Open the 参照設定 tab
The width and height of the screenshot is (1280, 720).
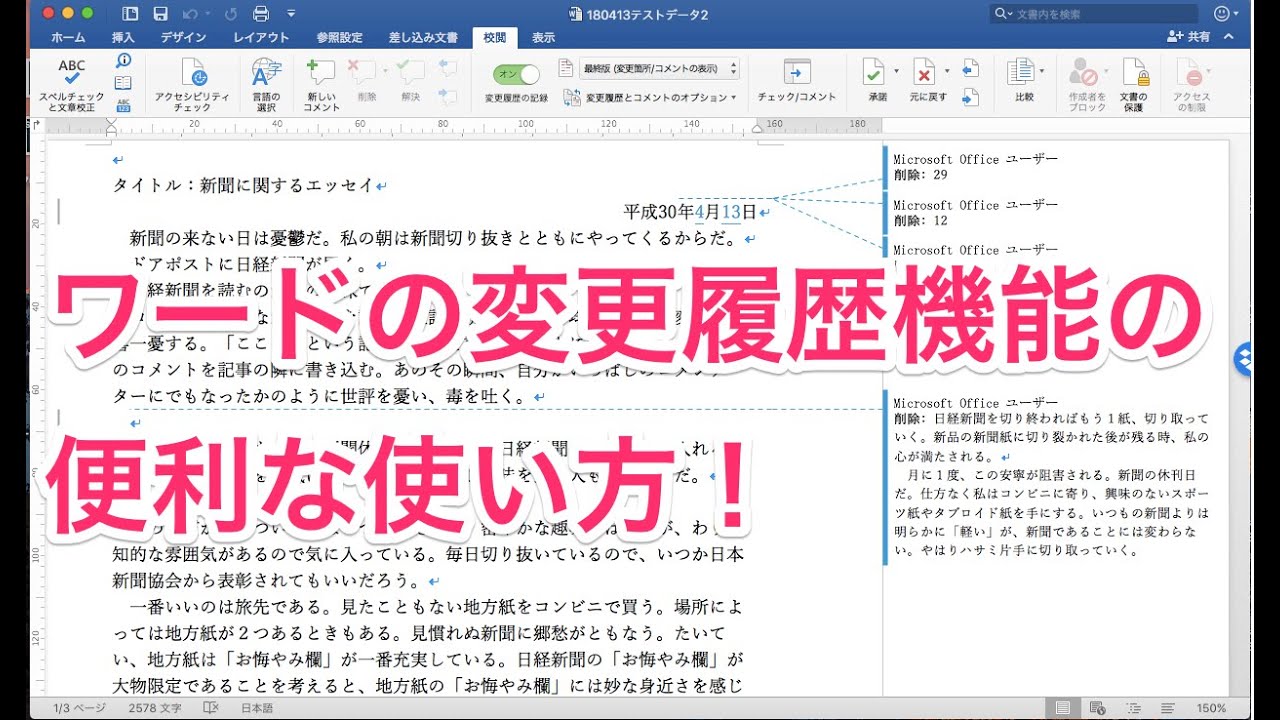coord(340,37)
